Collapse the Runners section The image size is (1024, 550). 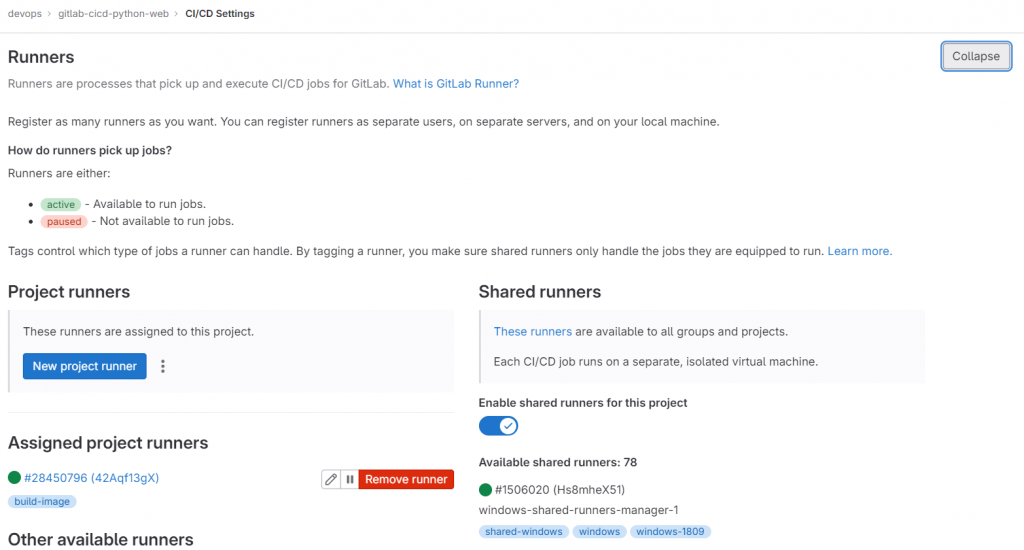pyautogui.click(x=976, y=56)
